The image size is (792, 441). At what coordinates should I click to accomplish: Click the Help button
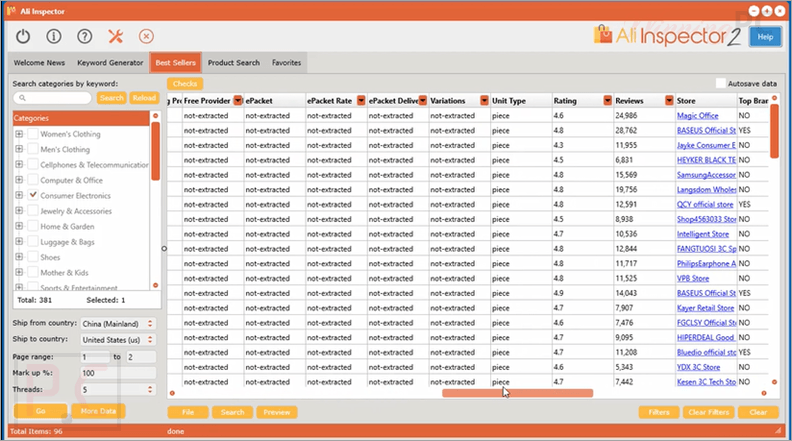765,37
